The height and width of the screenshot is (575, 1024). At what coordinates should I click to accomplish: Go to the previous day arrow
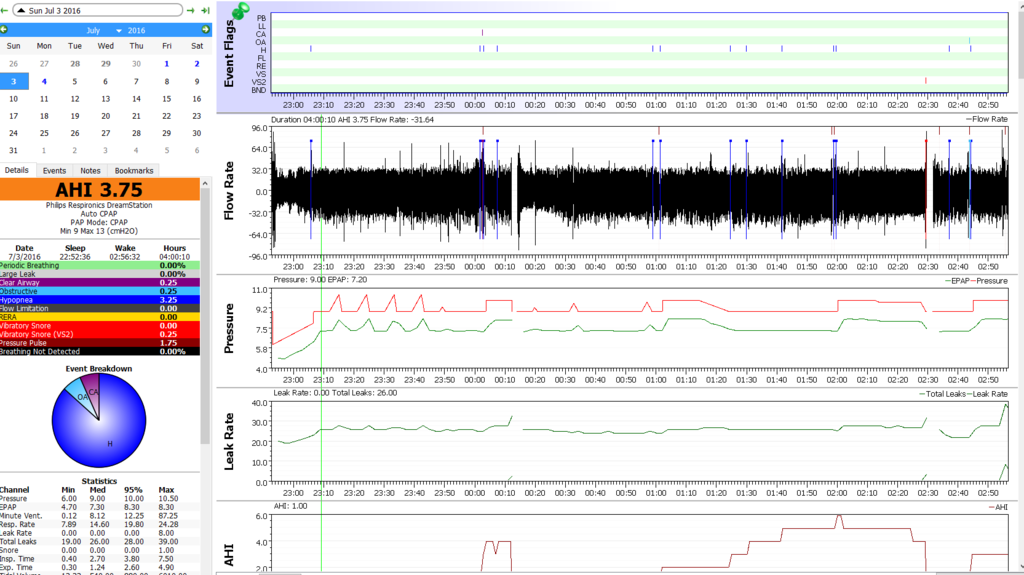coord(6,10)
